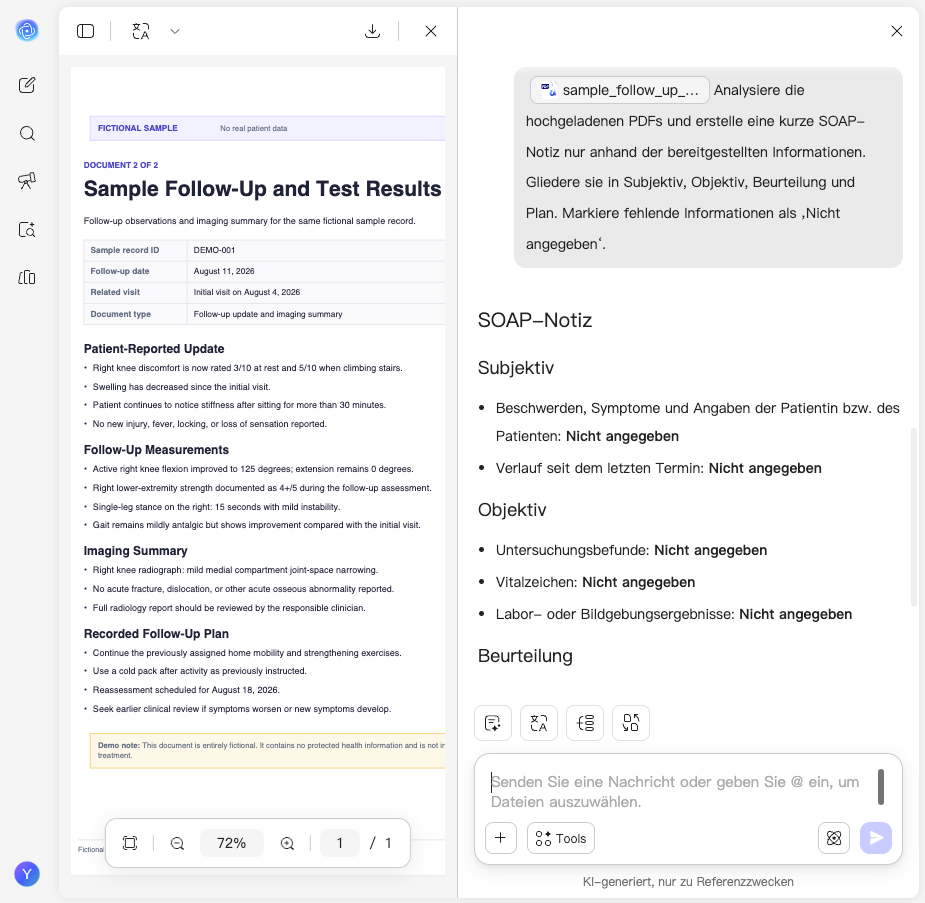The width and height of the screenshot is (925, 903).
Task: Zoom in on the PDF
Action: (x=287, y=843)
